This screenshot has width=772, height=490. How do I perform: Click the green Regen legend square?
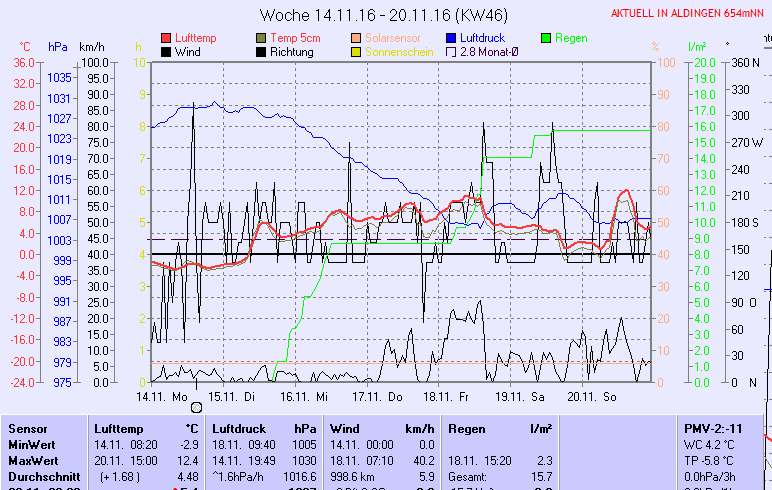pyautogui.click(x=546, y=38)
